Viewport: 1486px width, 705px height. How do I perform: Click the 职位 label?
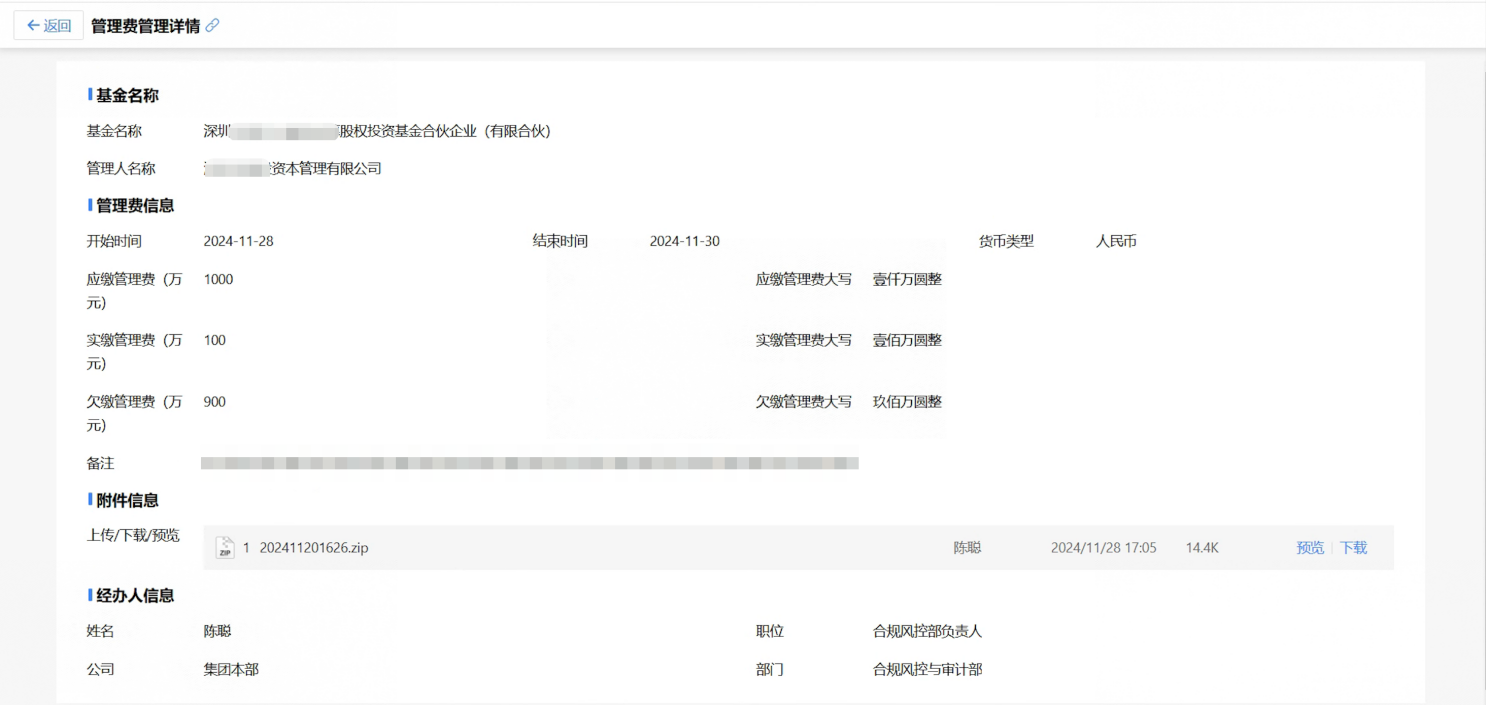pos(770,631)
